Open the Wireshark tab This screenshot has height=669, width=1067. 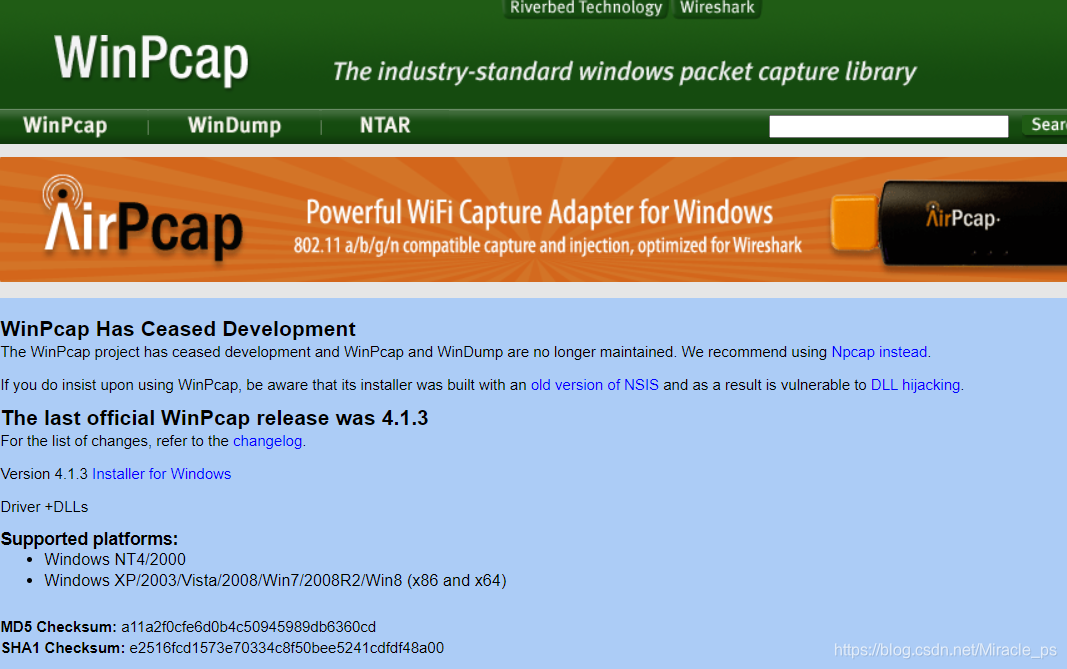(x=717, y=8)
